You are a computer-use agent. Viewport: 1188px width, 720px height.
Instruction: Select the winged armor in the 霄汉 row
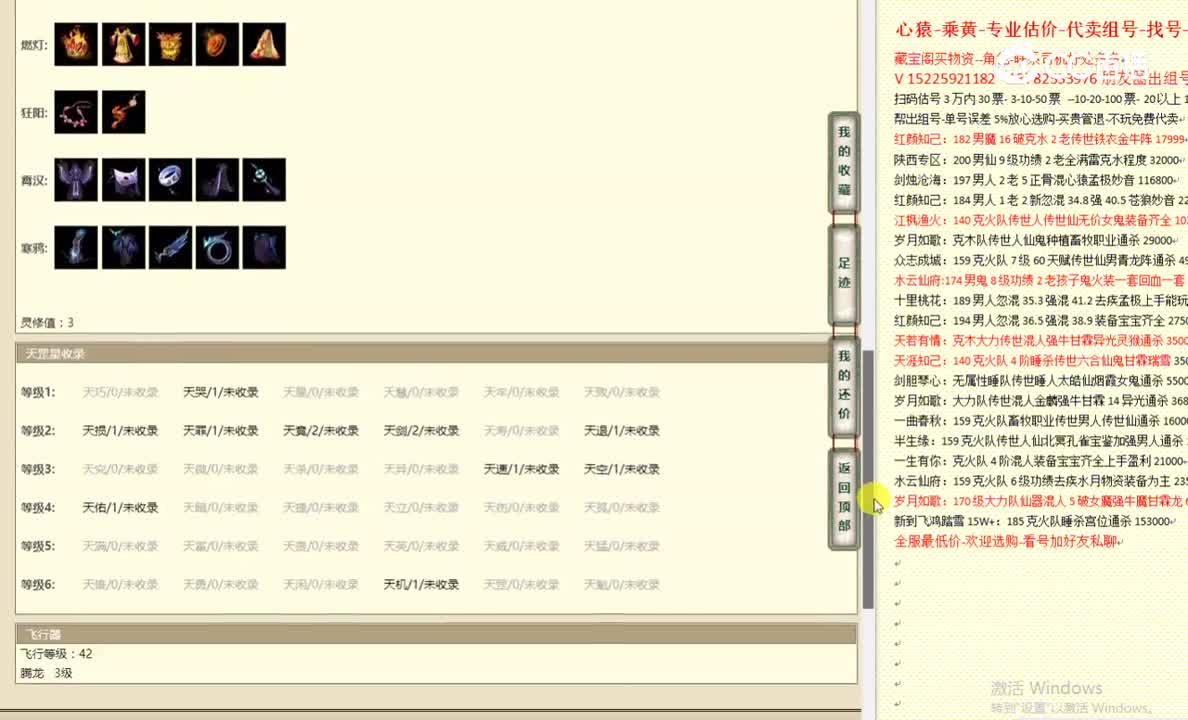(76, 180)
